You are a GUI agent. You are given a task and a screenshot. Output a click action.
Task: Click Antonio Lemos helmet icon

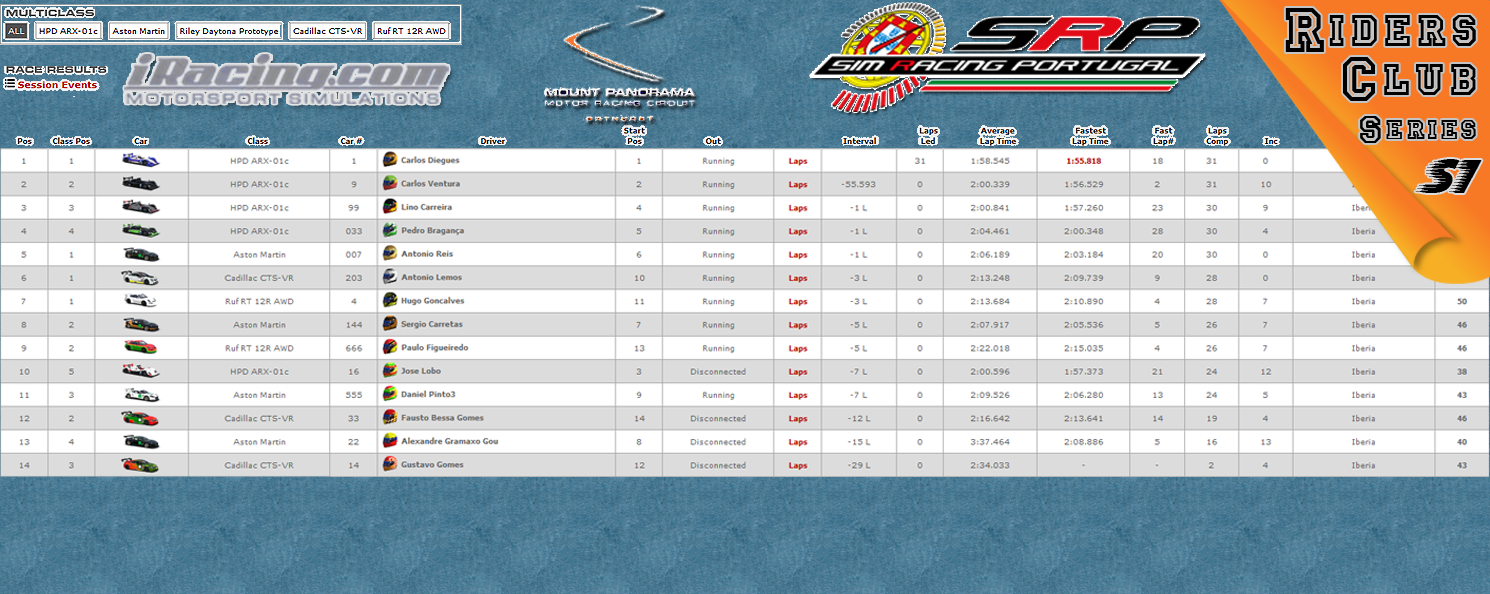[390, 277]
